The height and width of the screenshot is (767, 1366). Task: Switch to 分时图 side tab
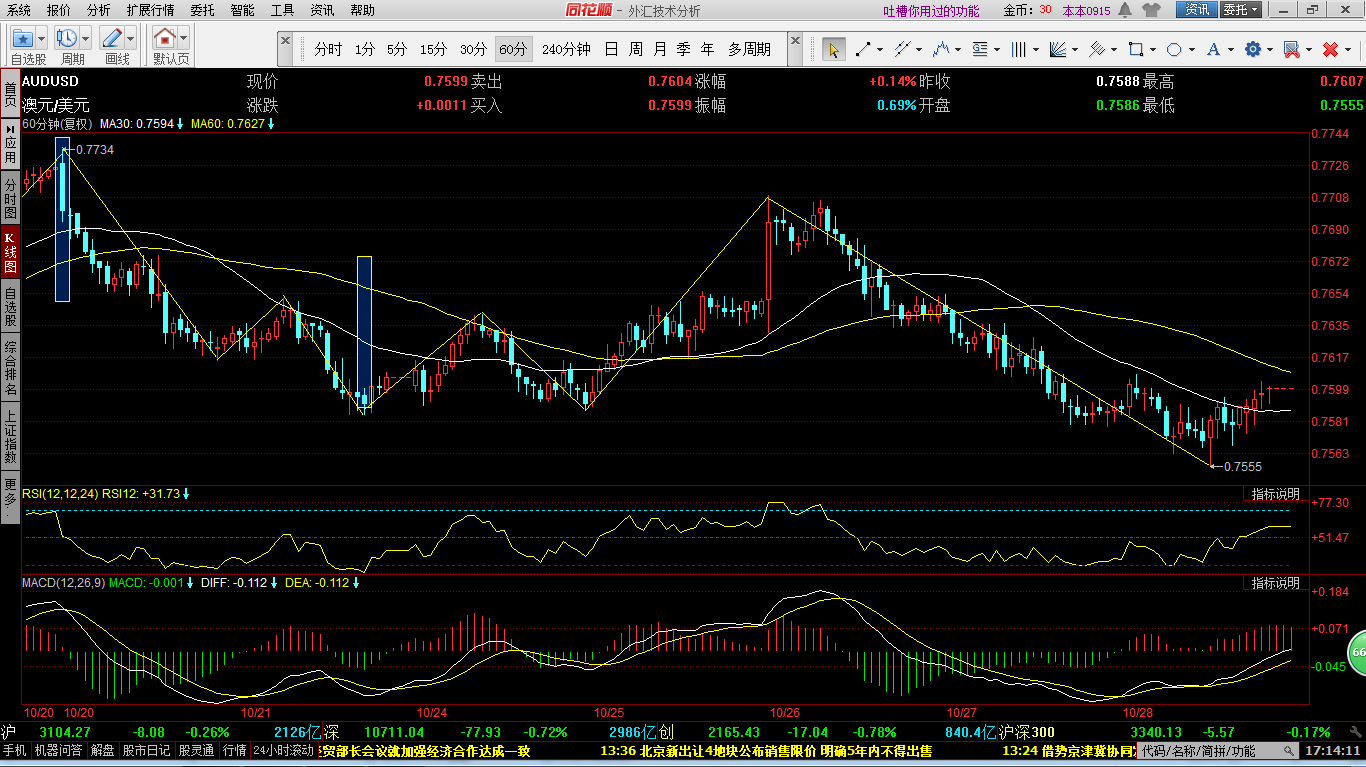[x=10, y=199]
